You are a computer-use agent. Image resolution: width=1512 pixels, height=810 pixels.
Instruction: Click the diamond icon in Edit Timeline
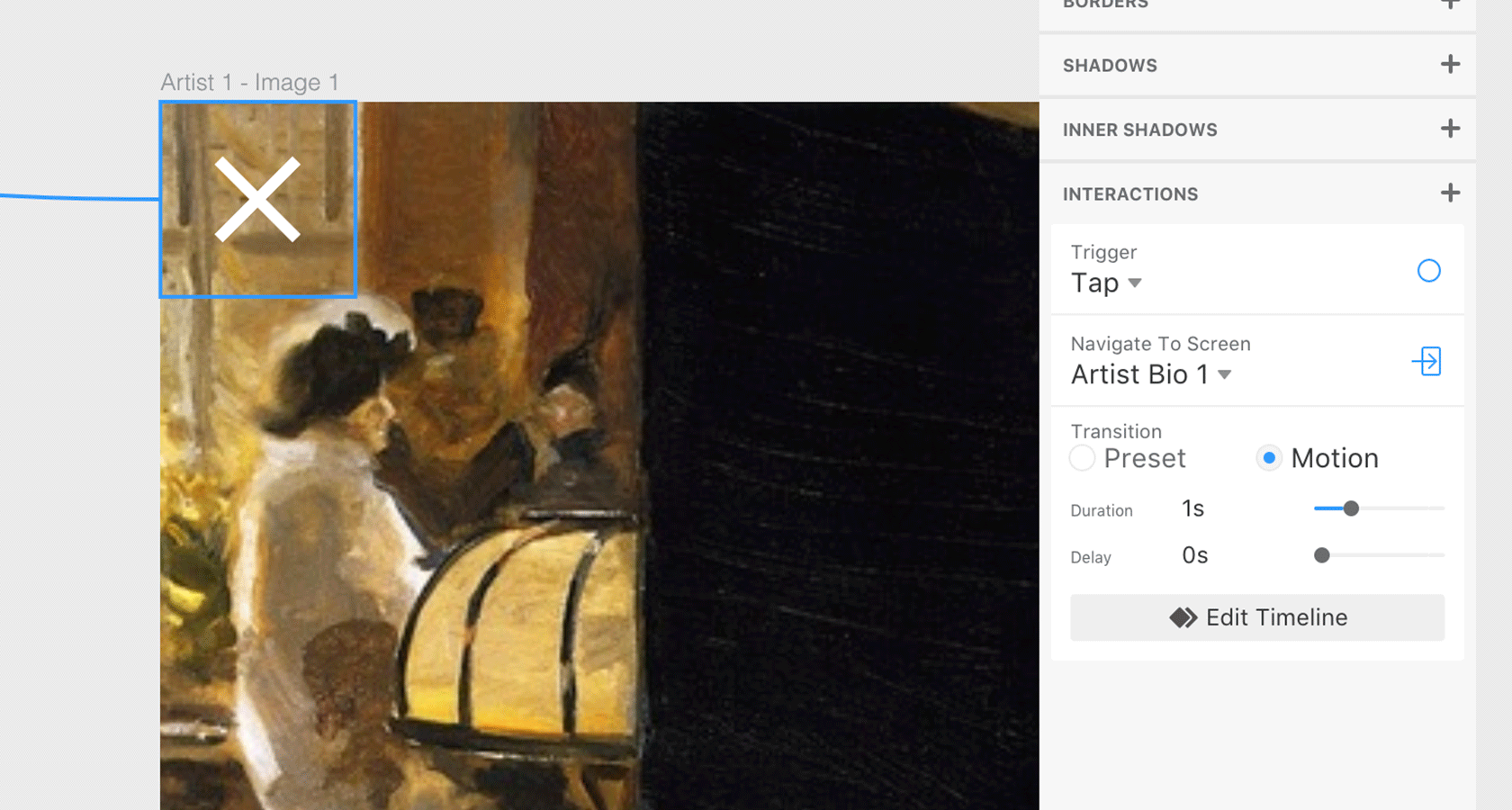1183,617
